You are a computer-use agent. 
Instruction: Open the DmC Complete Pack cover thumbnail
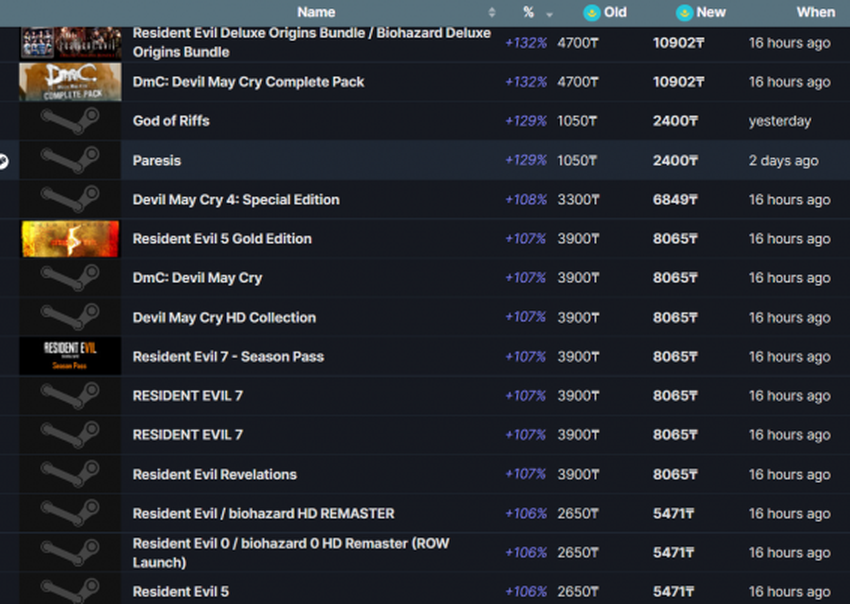(70, 82)
